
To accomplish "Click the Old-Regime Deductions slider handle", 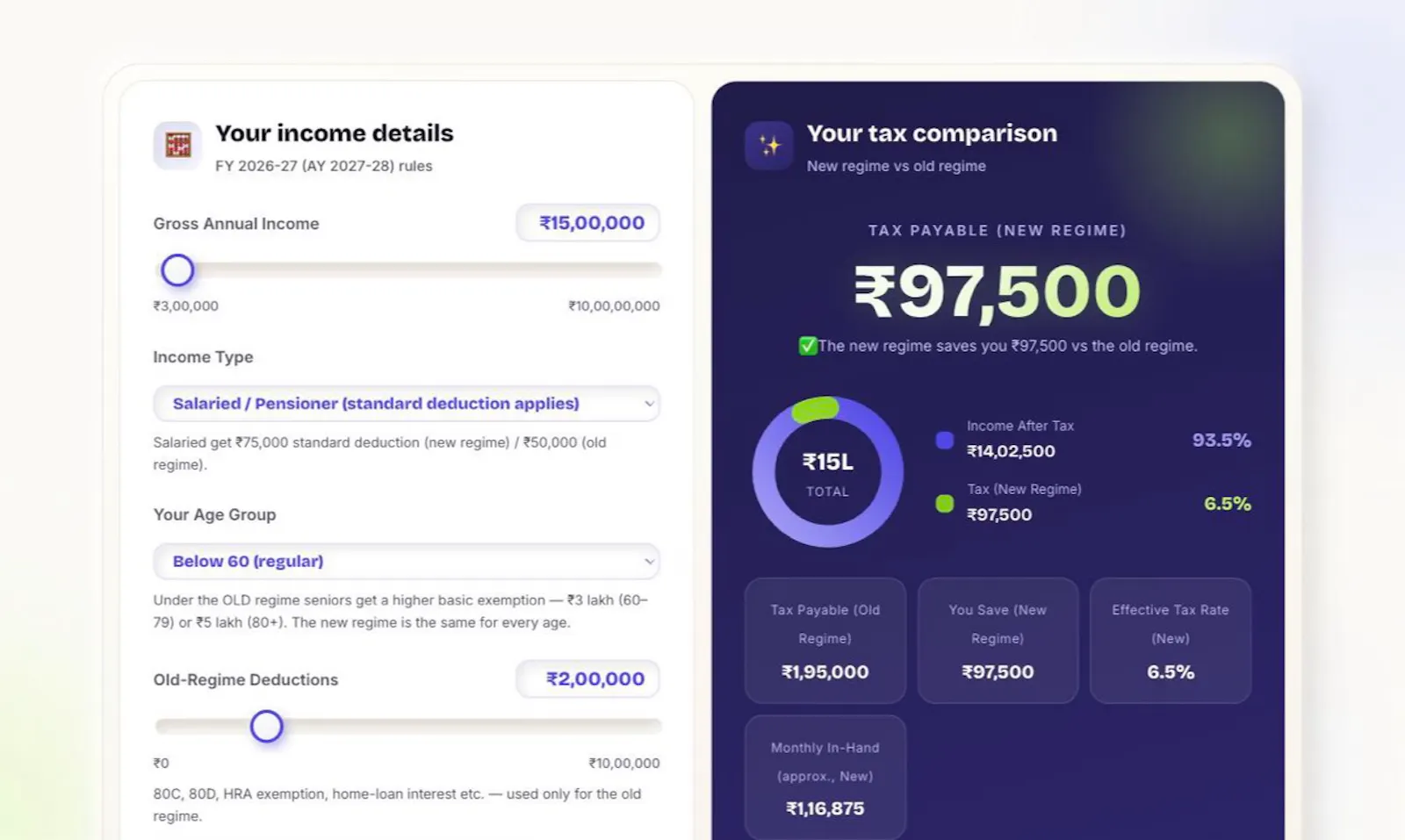I will pos(266,727).
